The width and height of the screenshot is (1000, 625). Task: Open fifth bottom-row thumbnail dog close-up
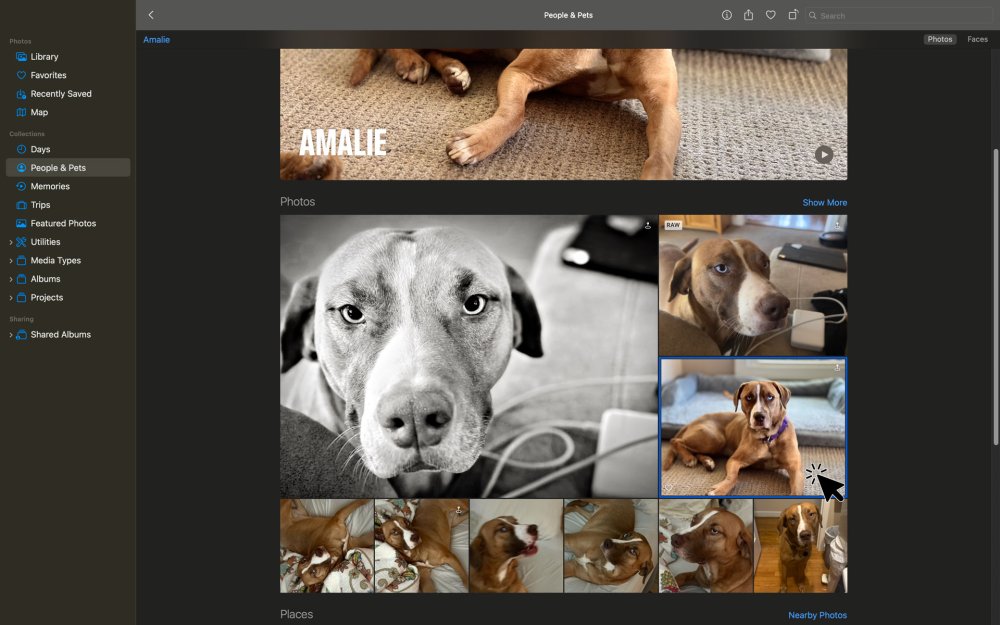point(706,546)
